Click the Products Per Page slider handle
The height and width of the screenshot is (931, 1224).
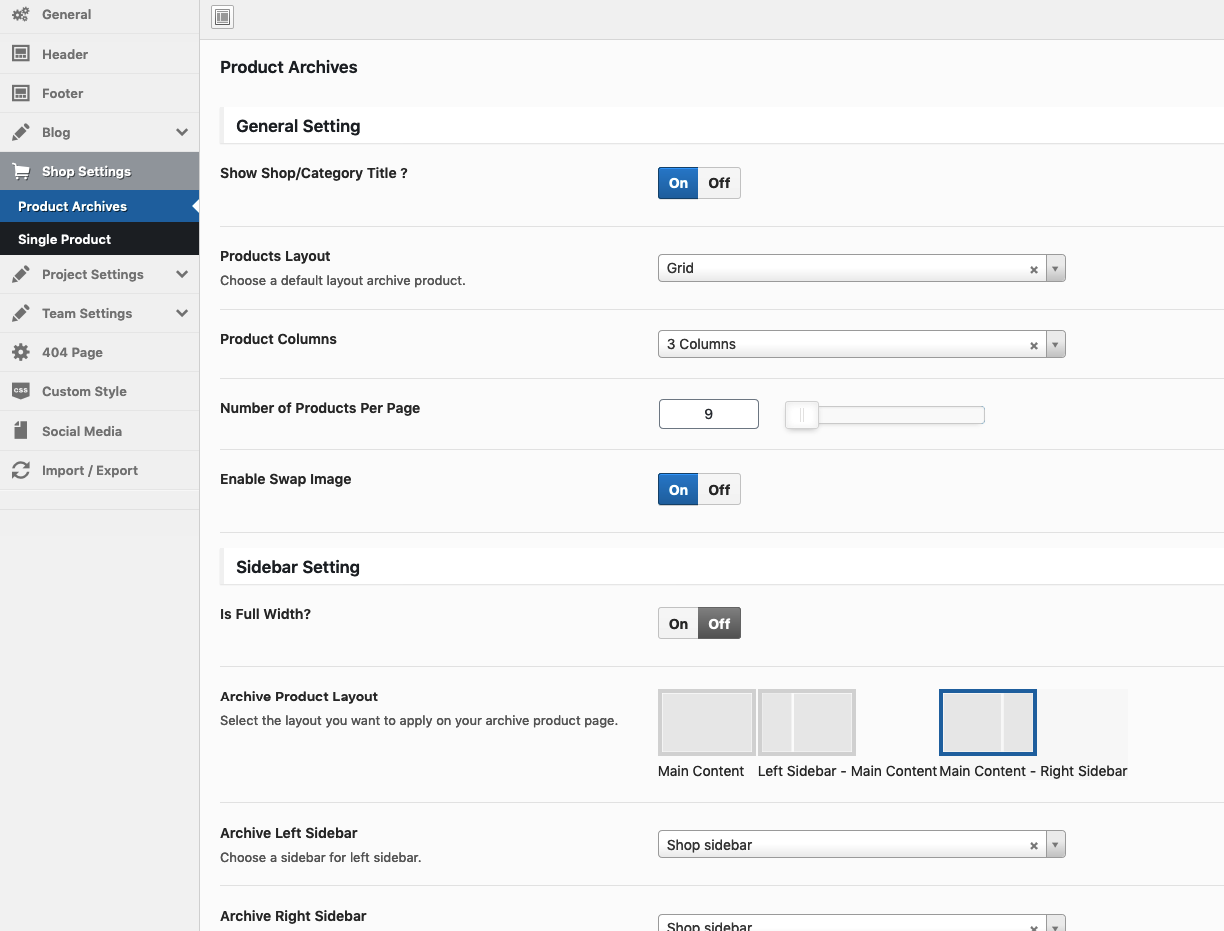point(801,415)
